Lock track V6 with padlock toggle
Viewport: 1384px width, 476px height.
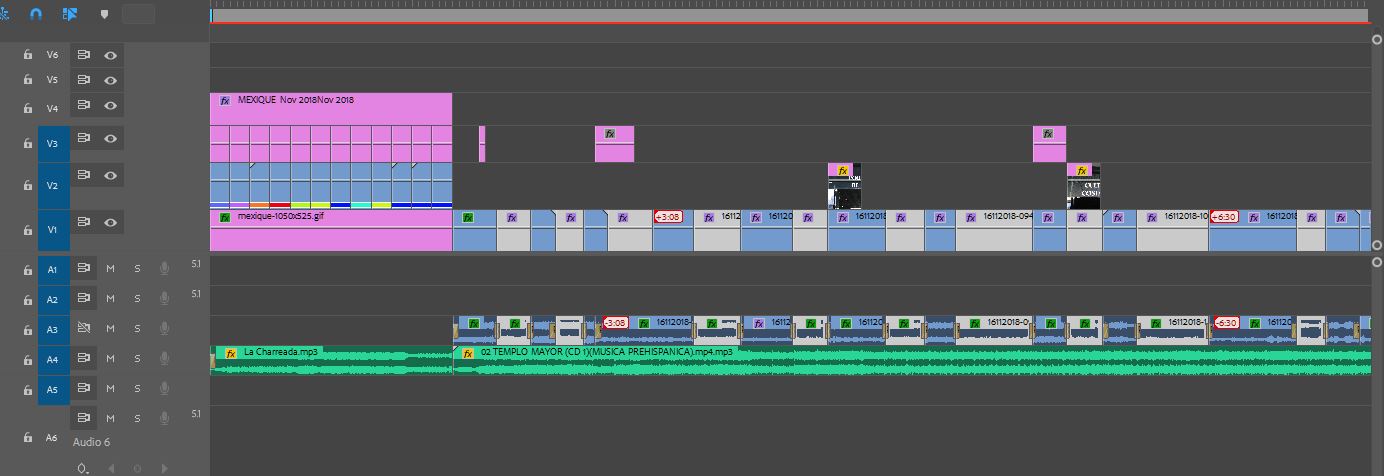(x=28, y=55)
